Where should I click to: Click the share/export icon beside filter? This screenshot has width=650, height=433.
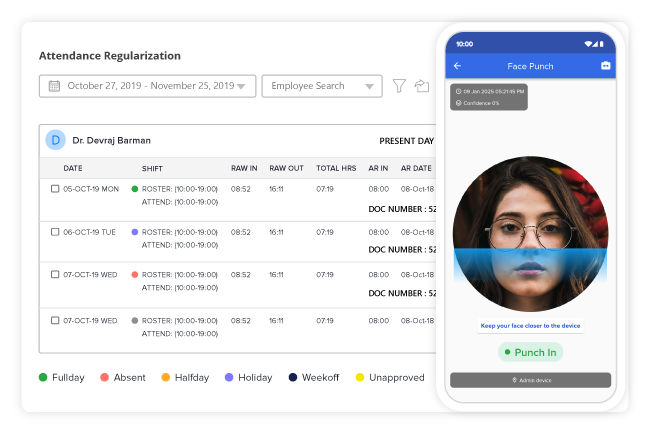tap(422, 86)
